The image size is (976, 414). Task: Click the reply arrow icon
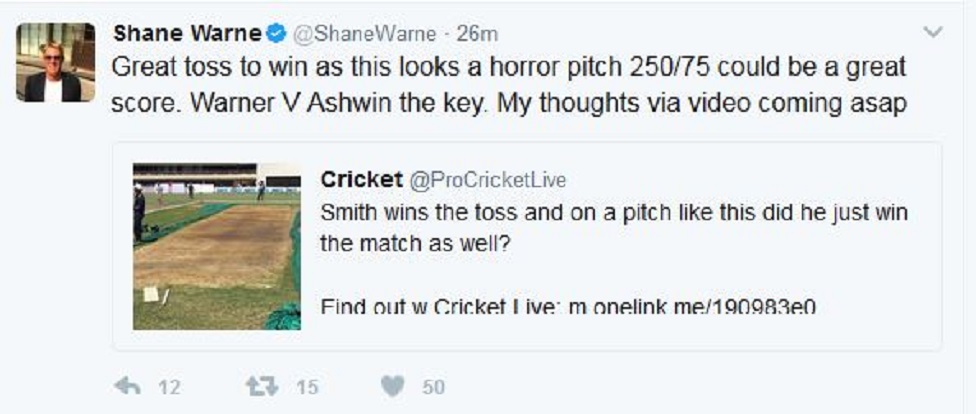click(127, 387)
